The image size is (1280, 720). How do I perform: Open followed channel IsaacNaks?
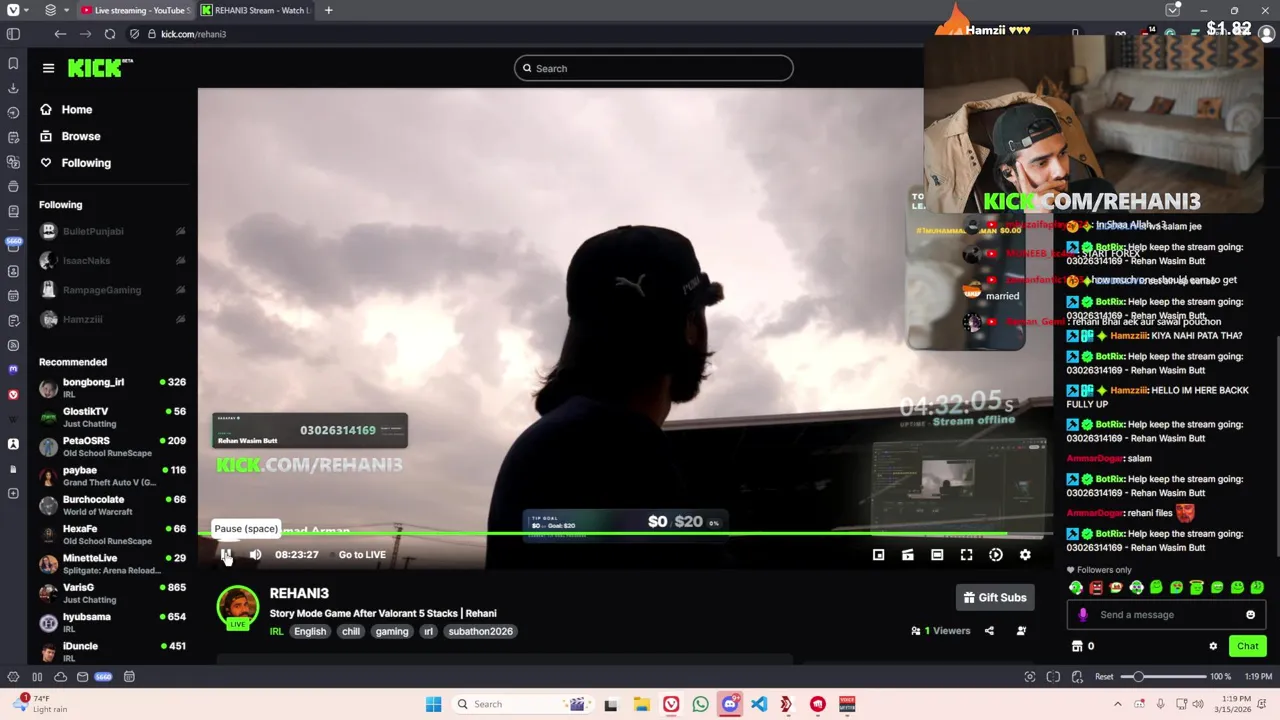click(x=112, y=260)
